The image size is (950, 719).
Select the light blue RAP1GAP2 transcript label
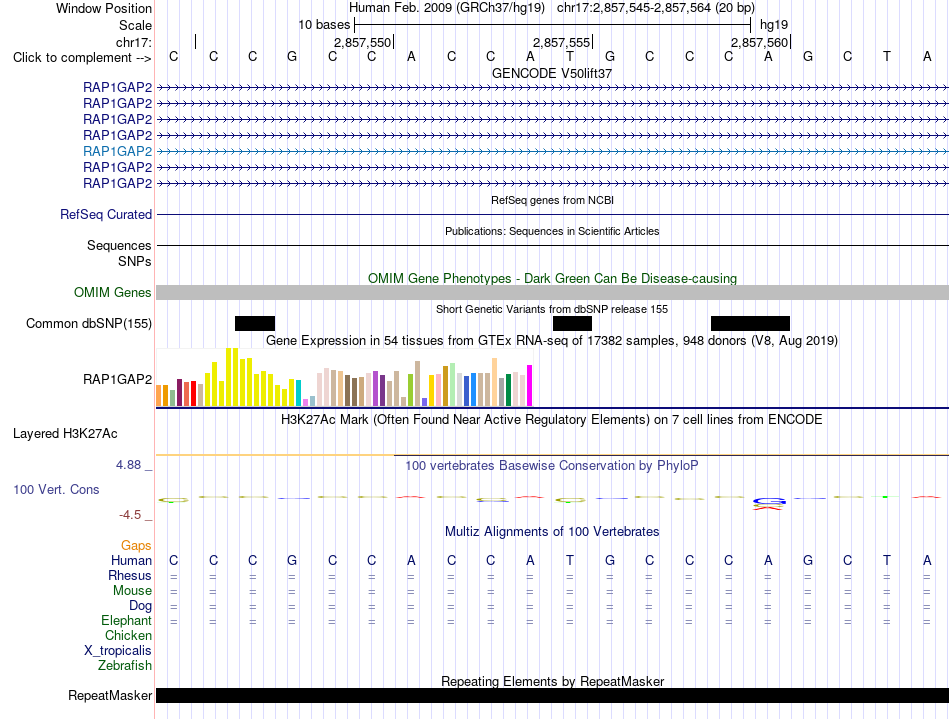(x=118, y=151)
